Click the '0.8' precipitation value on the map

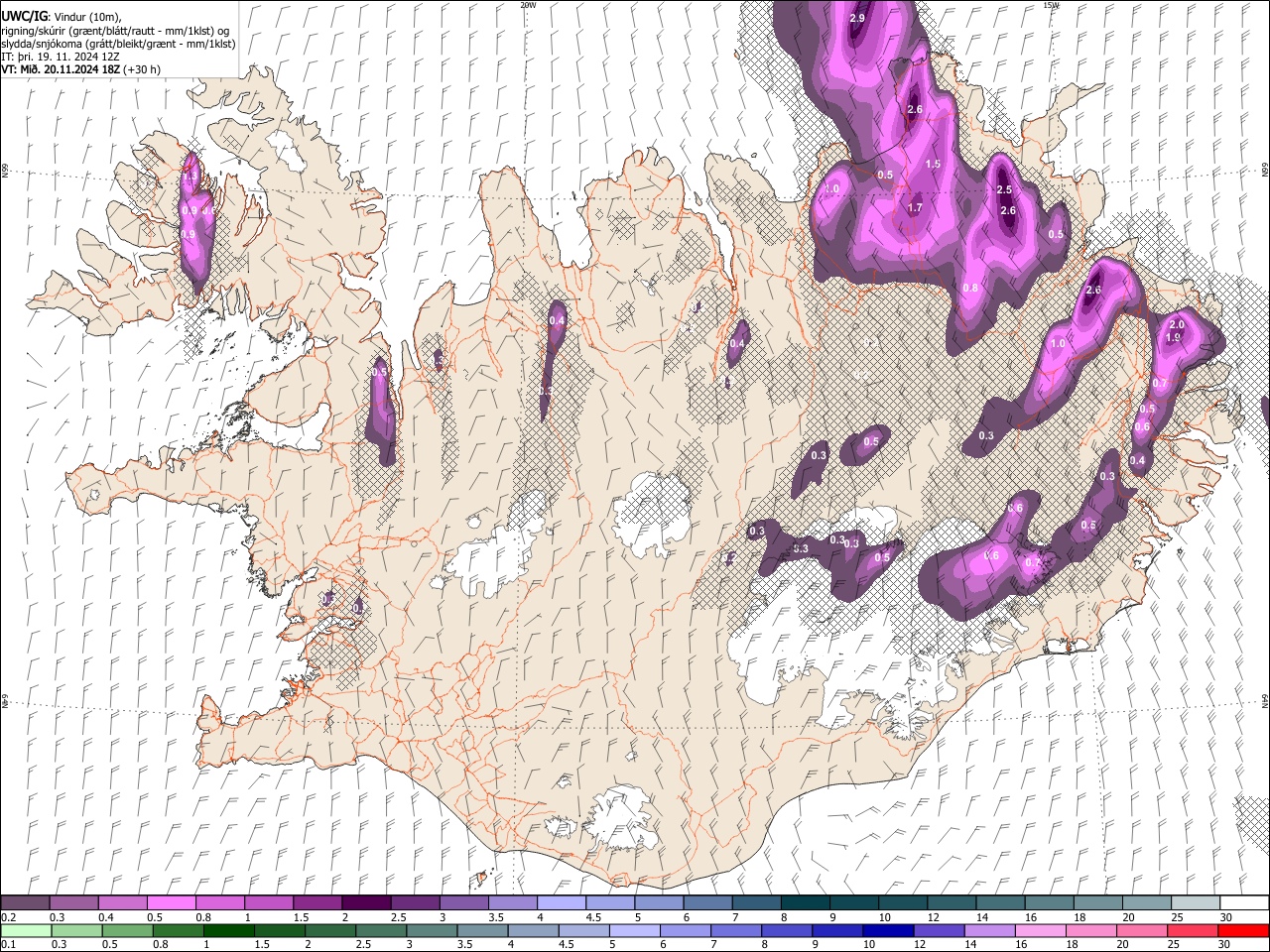tap(970, 289)
